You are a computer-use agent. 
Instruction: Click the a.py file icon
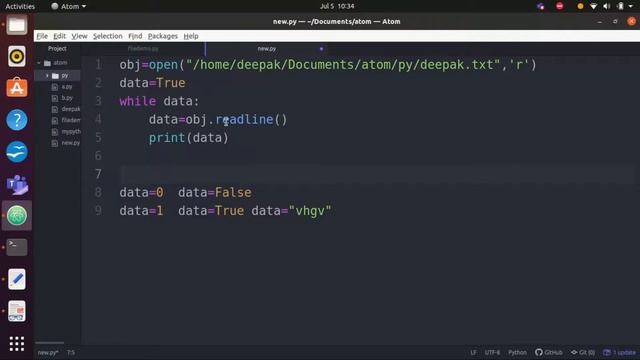point(55,87)
